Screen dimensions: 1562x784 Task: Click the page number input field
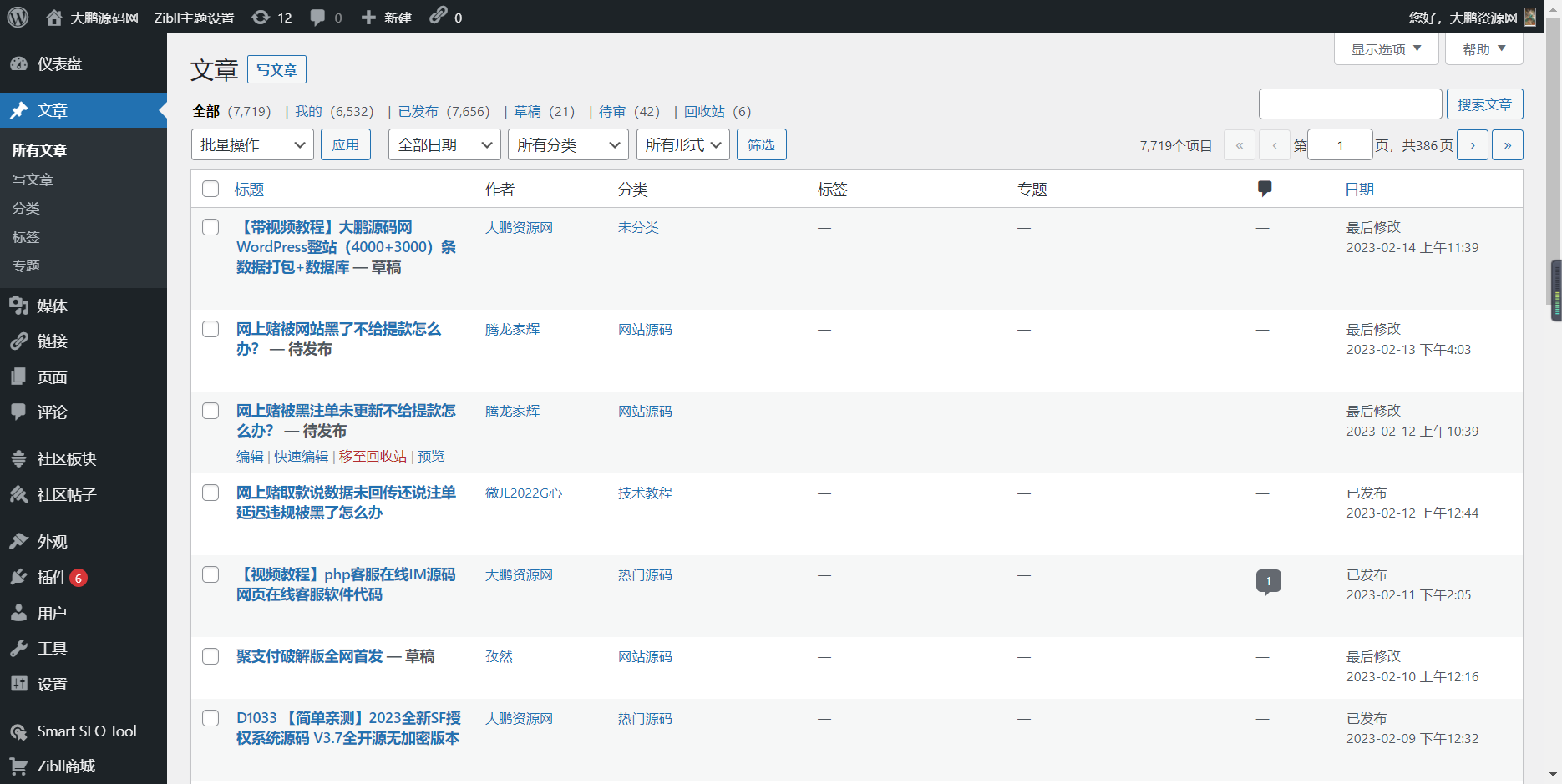[1340, 144]
